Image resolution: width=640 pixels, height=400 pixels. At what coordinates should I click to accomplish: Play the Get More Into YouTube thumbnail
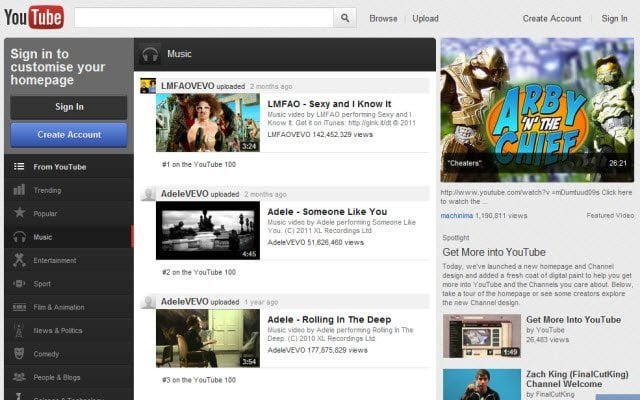[x=482, y=336]
